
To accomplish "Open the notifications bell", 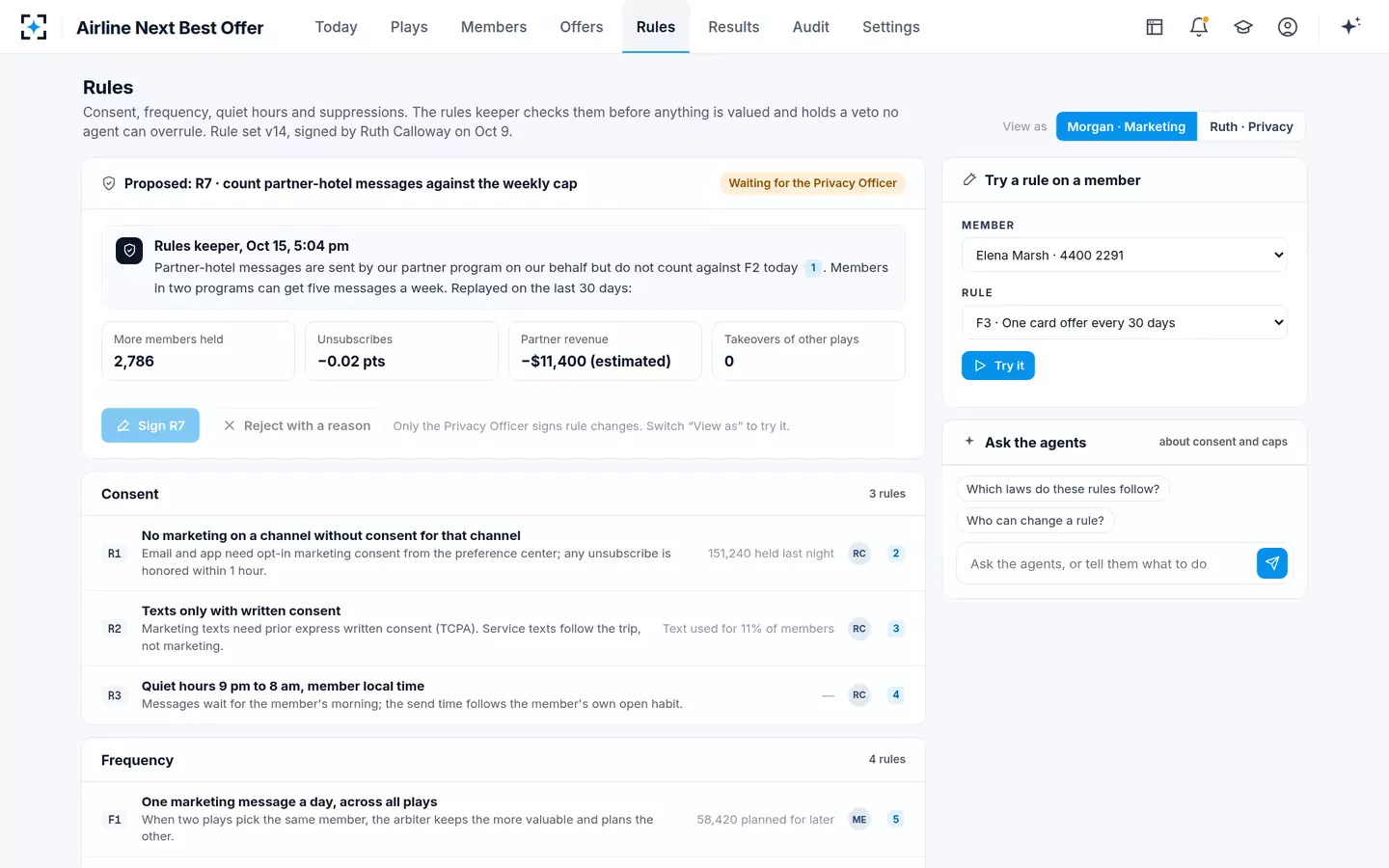I will (x=1199, y=27).
